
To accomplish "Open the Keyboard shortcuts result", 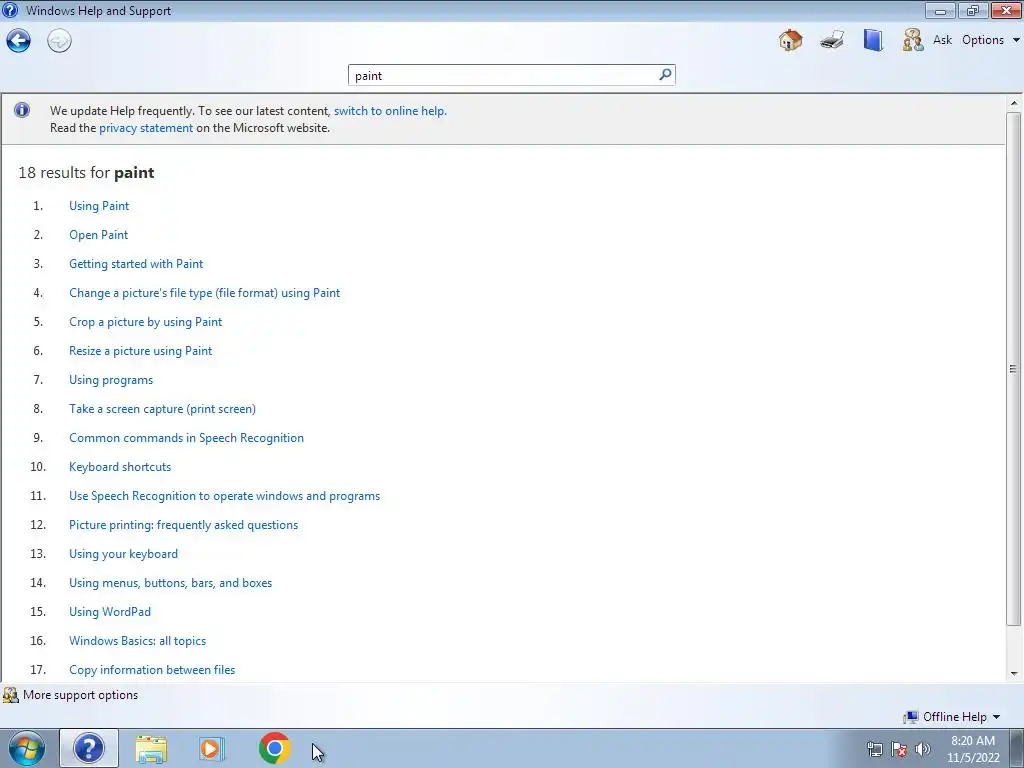I will click(120, 467).
